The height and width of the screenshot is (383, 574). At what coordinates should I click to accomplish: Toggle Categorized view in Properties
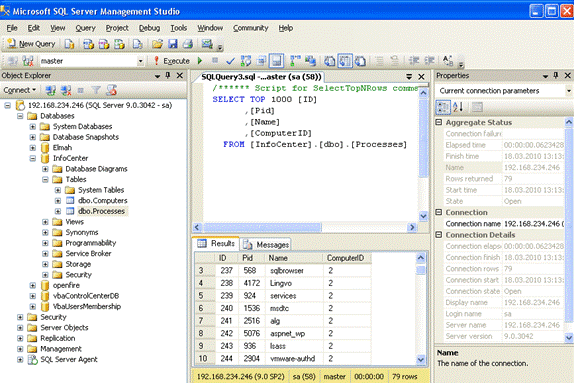tap(443, 107)
